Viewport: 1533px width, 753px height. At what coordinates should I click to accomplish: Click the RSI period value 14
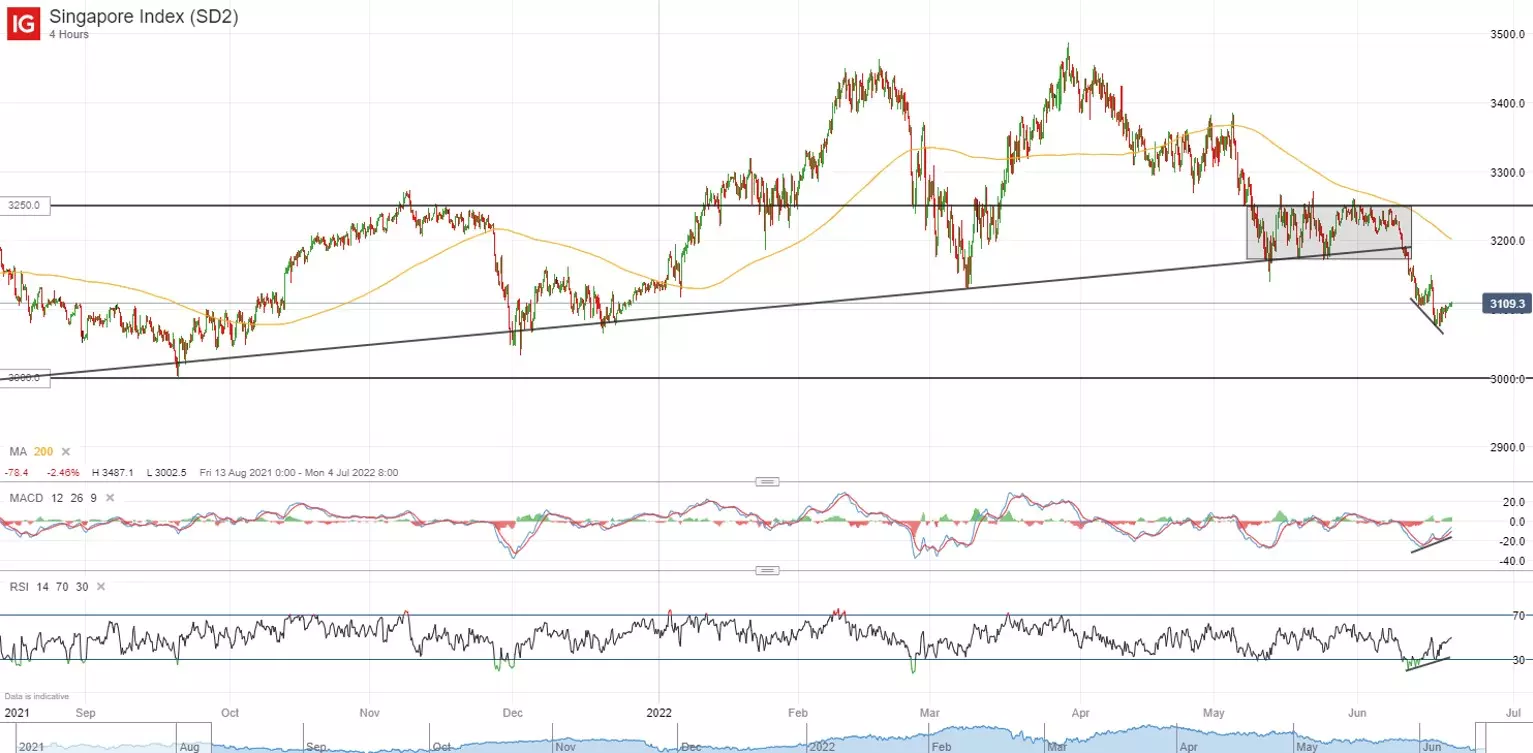click(x=41, y=587)
